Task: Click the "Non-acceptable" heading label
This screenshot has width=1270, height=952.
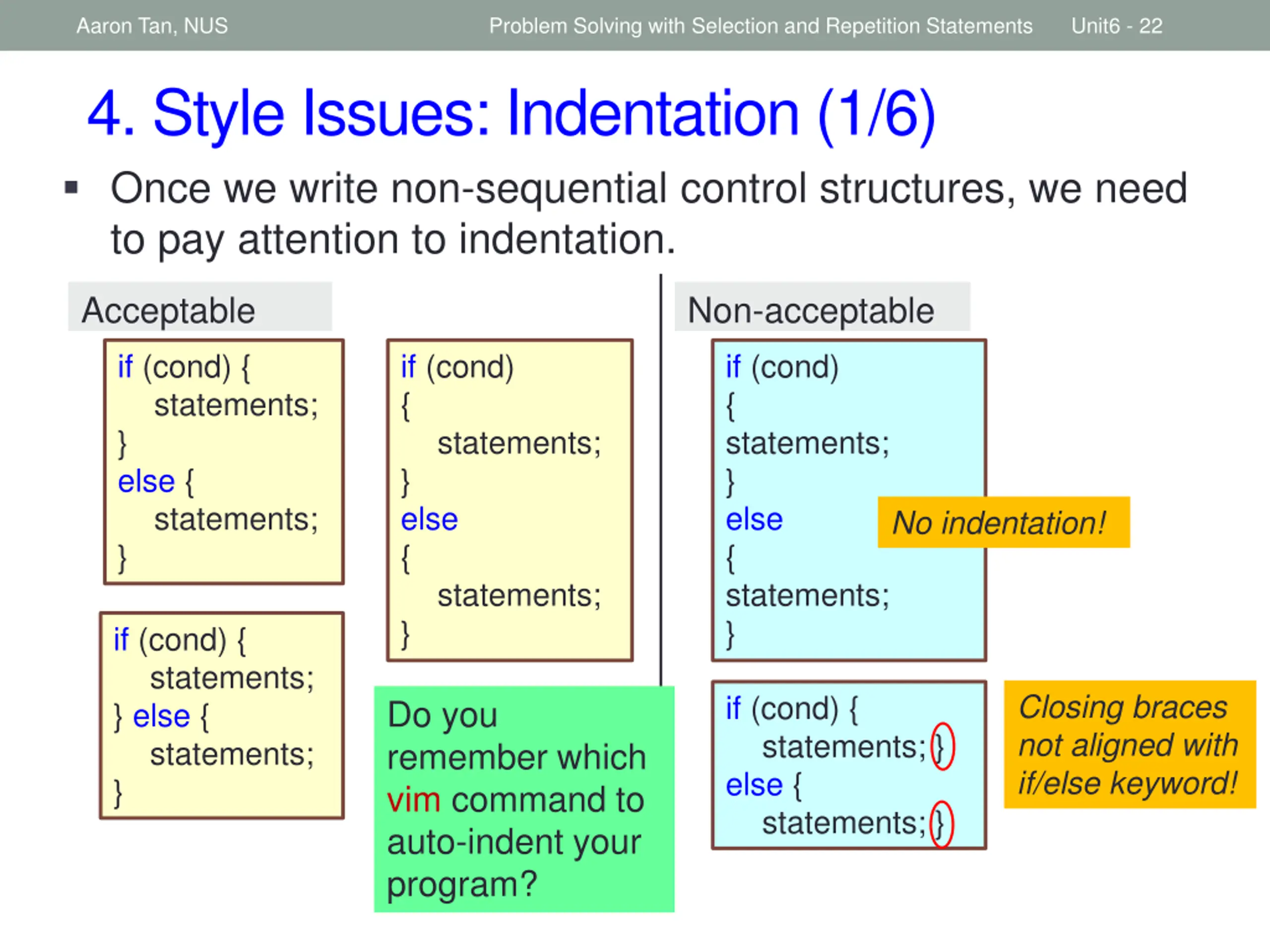Action: pyautogui.click(x=822, y=307)
